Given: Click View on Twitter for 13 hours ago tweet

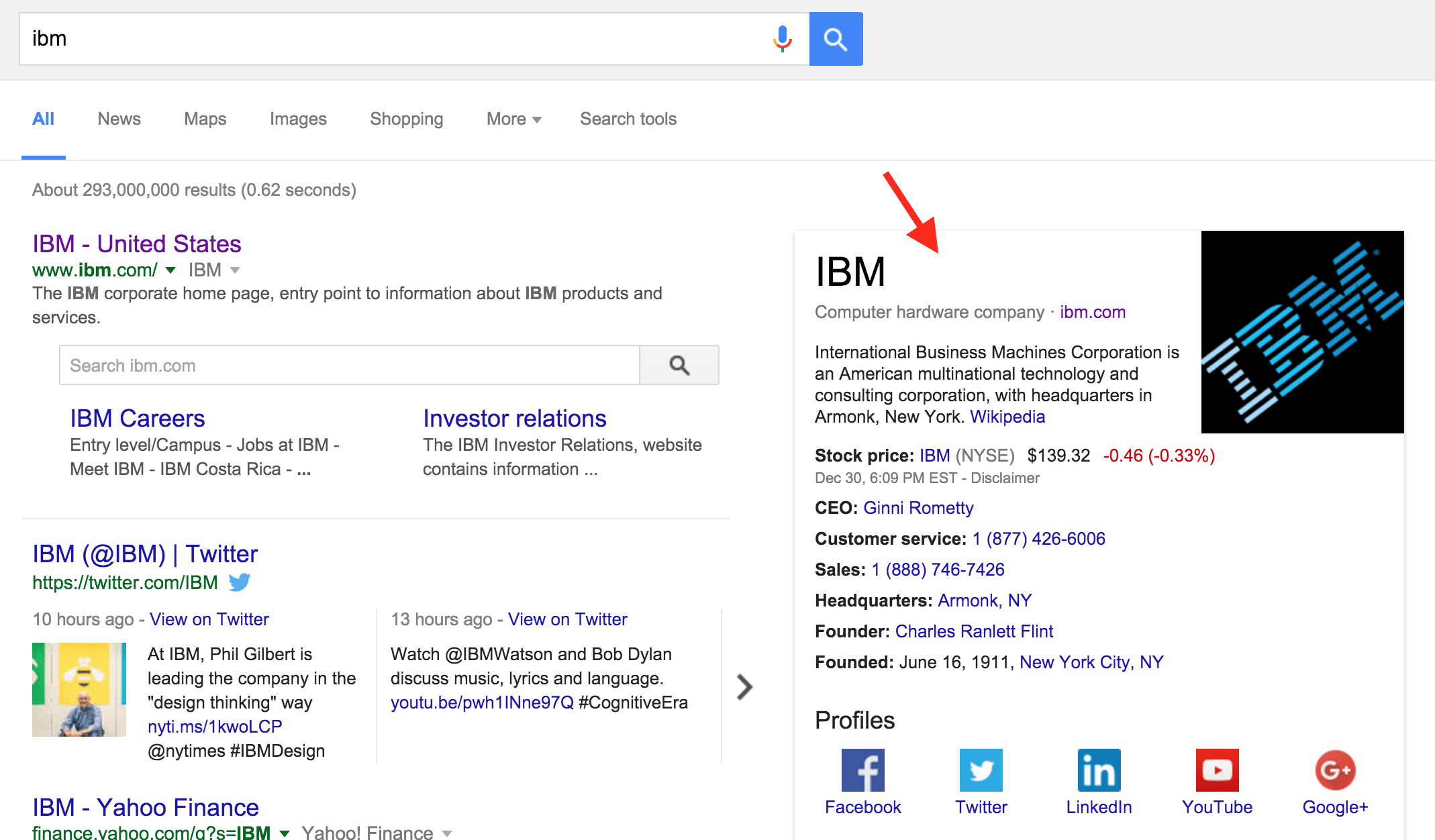Looking at the screenshot, I should pos(567,619).
